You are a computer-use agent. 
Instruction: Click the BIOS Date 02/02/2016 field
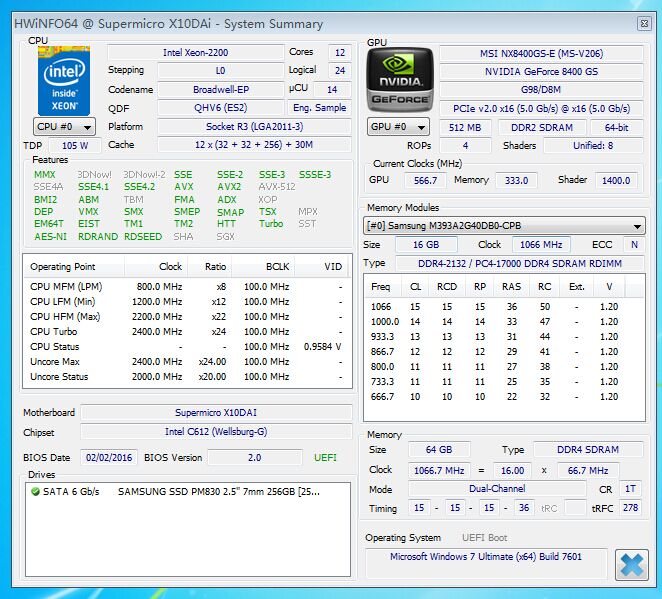click(109, 458)
